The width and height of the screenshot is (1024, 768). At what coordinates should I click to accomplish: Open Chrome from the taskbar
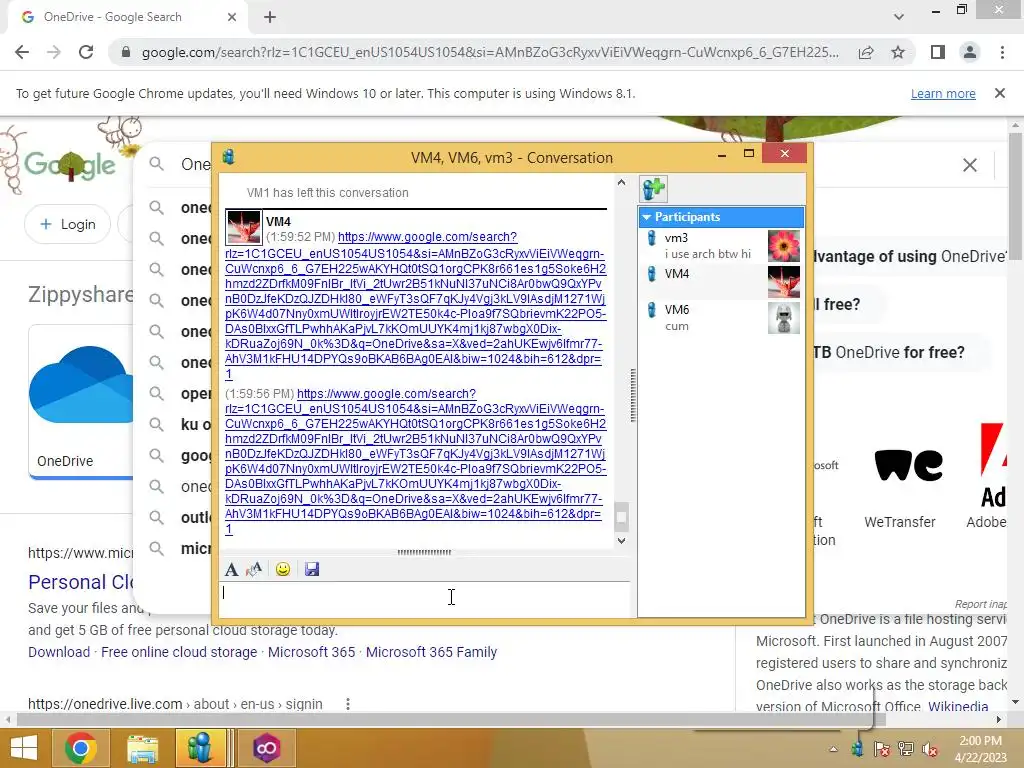pos(81,748)
